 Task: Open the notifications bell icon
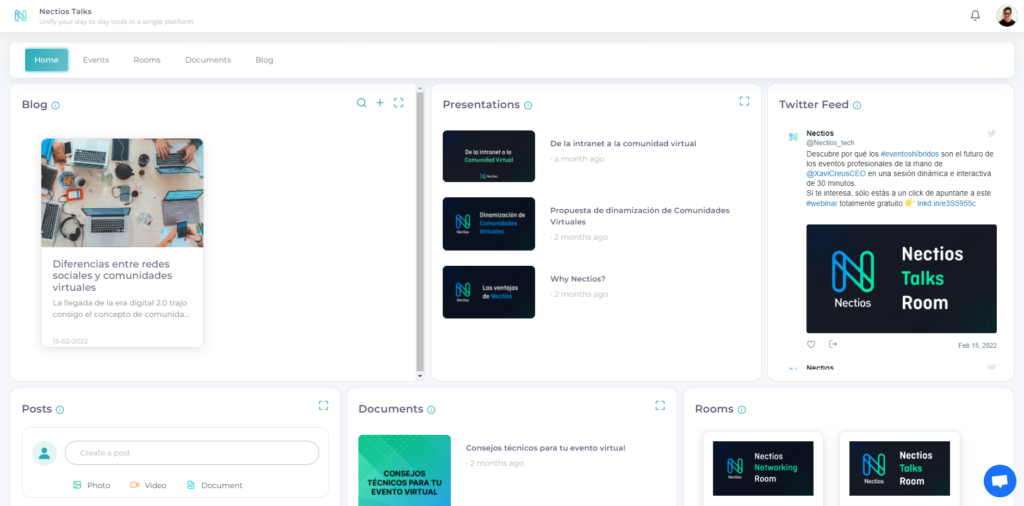[975, 16]
